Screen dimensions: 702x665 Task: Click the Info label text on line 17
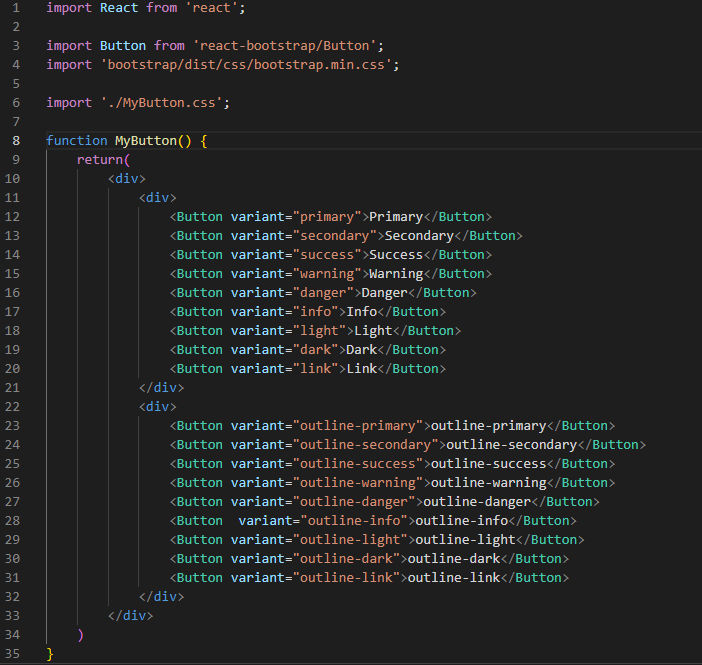pyautogui.click(x=362, y=311)
